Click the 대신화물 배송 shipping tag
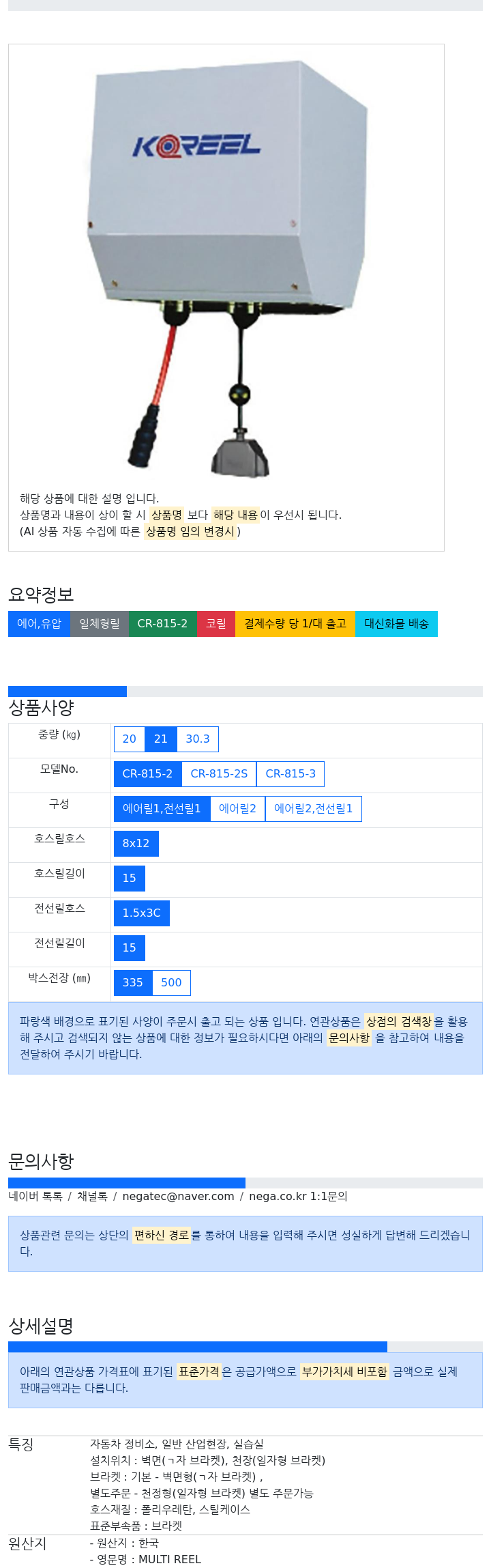The height and width of the screenshot is (1568, 491). (396, 624)
